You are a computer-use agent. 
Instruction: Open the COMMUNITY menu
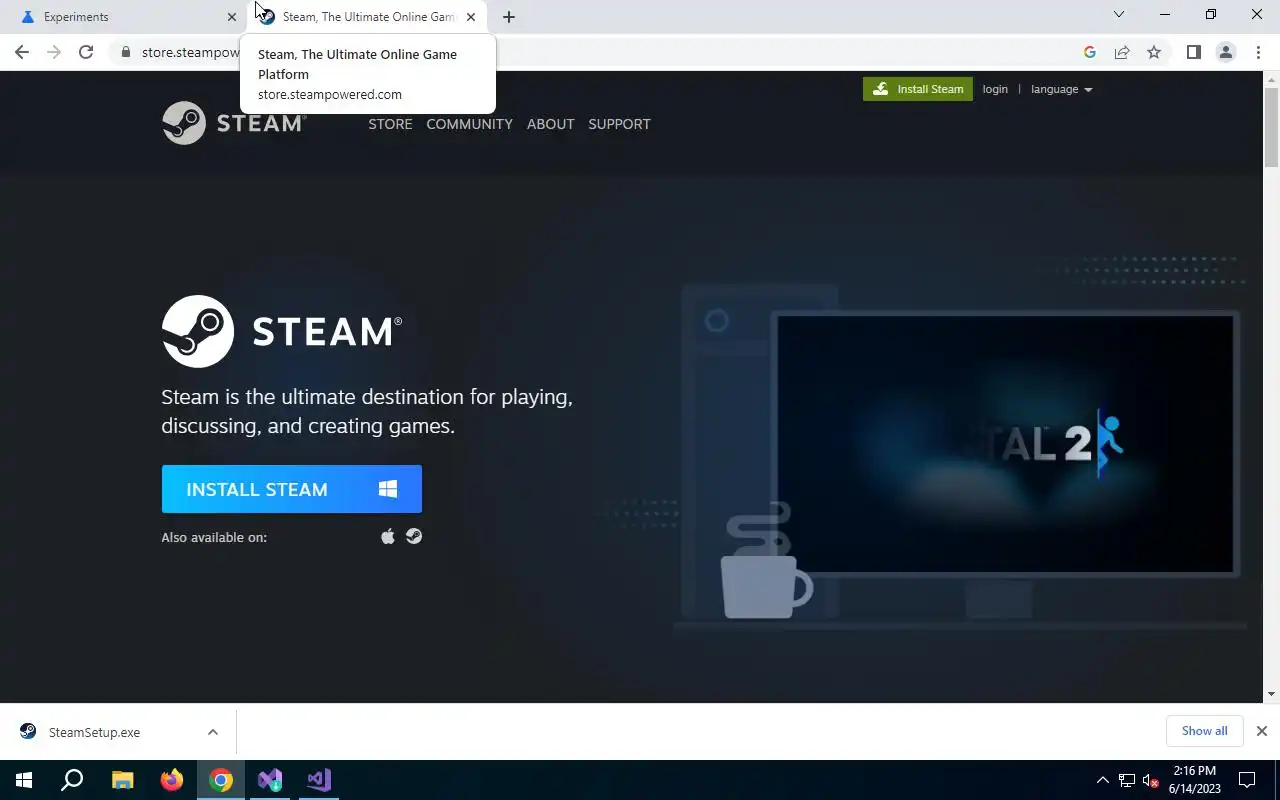469,124
